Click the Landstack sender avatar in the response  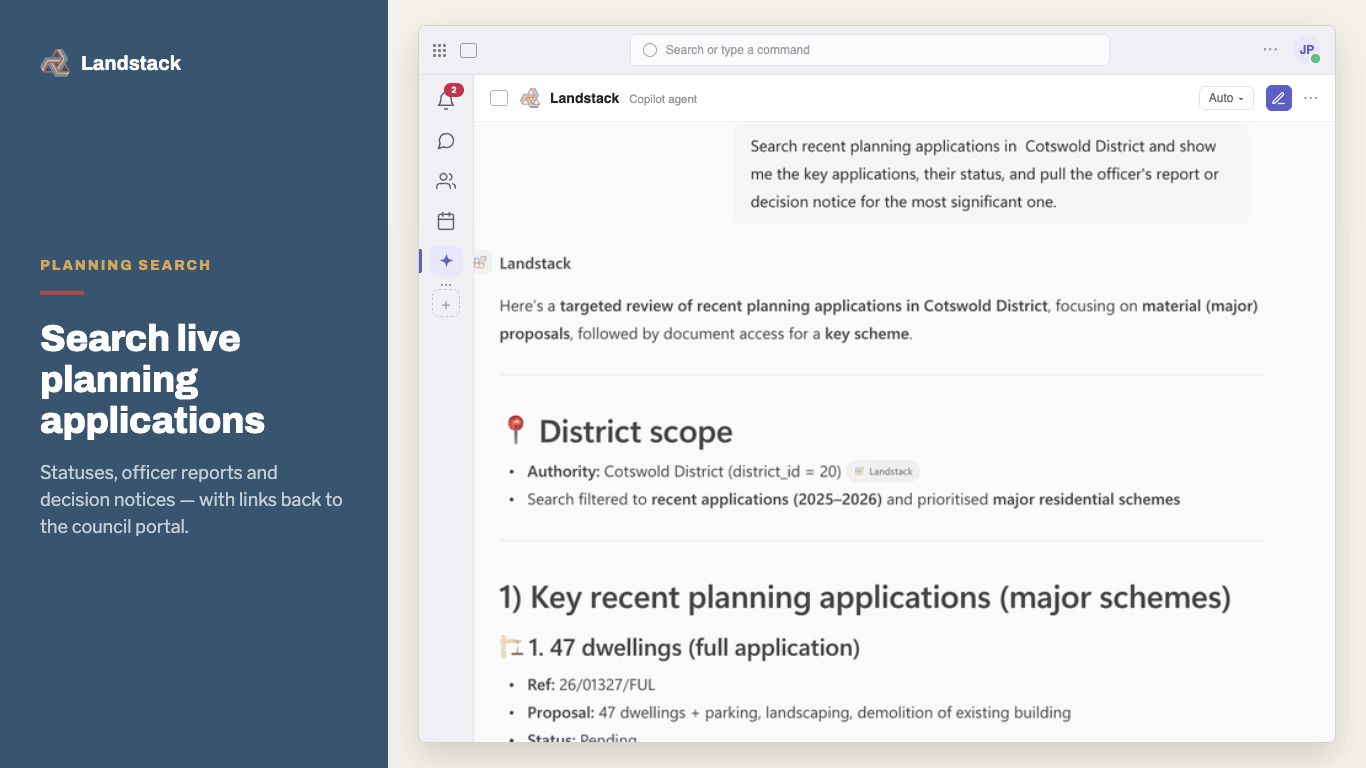pos(481,263)
